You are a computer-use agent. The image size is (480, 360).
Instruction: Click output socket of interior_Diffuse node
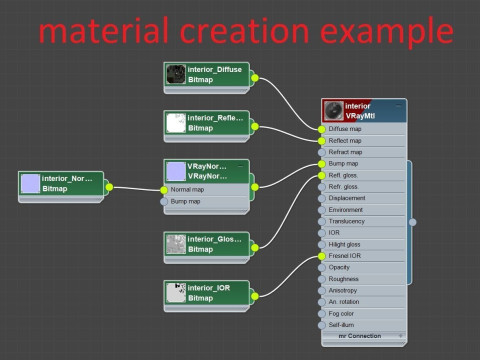[x=255, y=78]
